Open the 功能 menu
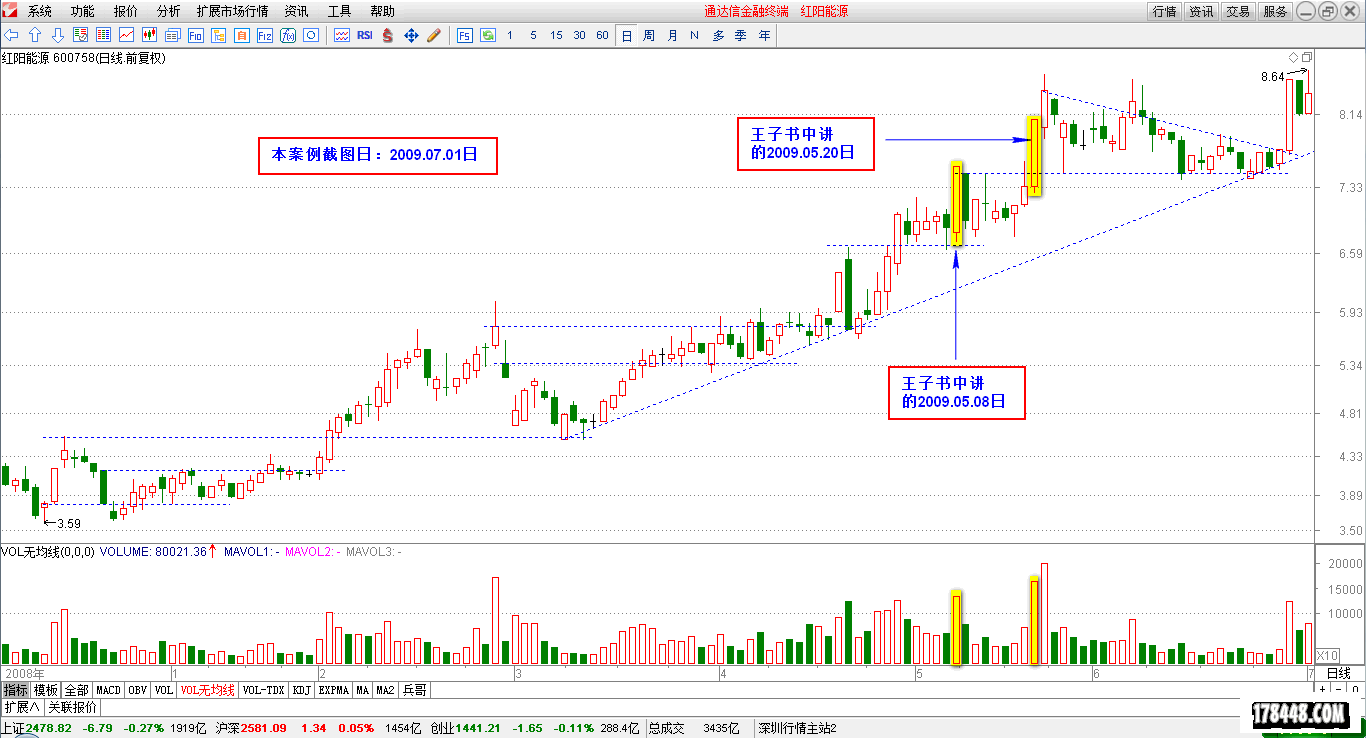The image size is (1366, 738). click(83, 11)
